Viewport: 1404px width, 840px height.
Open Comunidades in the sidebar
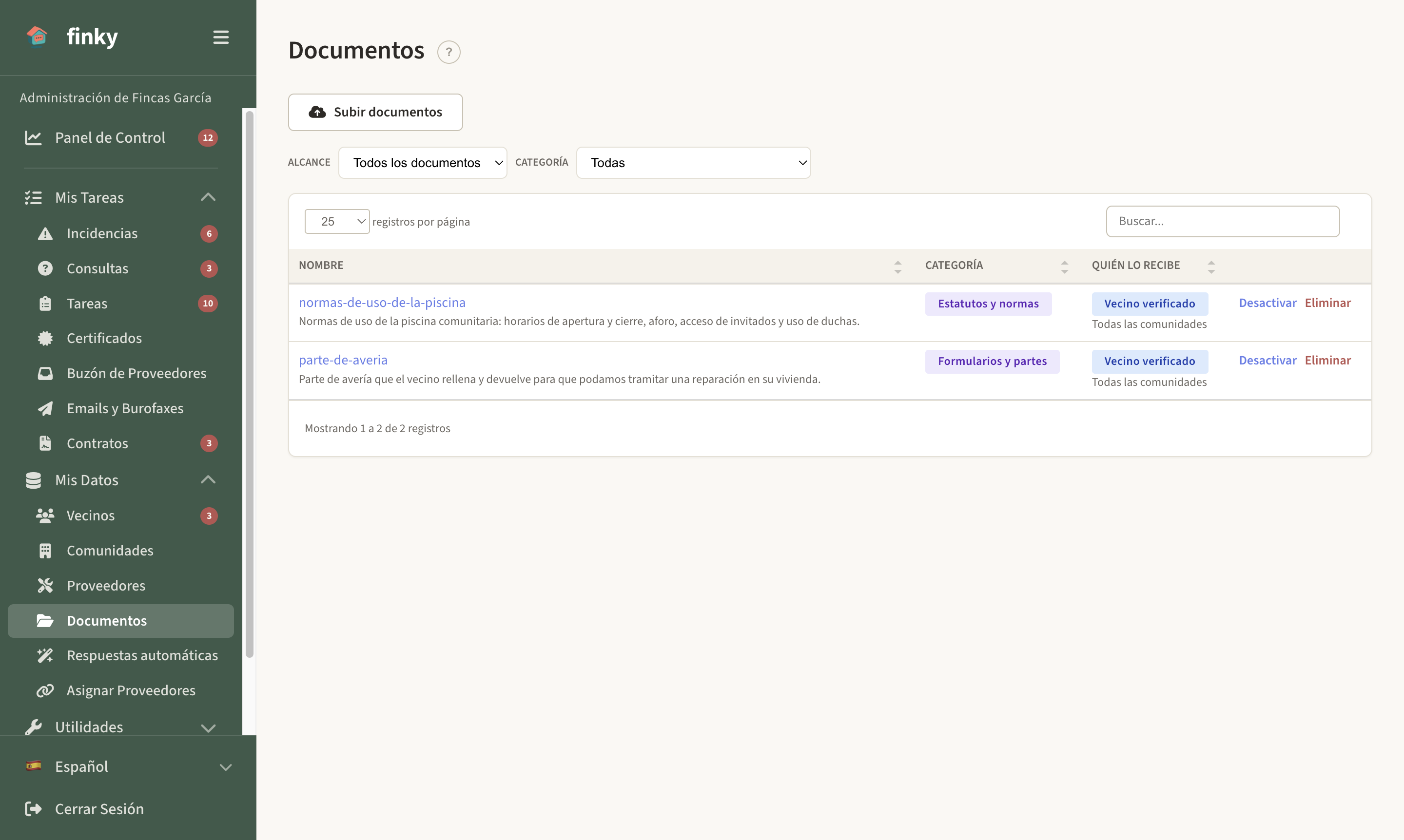pos(120,551)
